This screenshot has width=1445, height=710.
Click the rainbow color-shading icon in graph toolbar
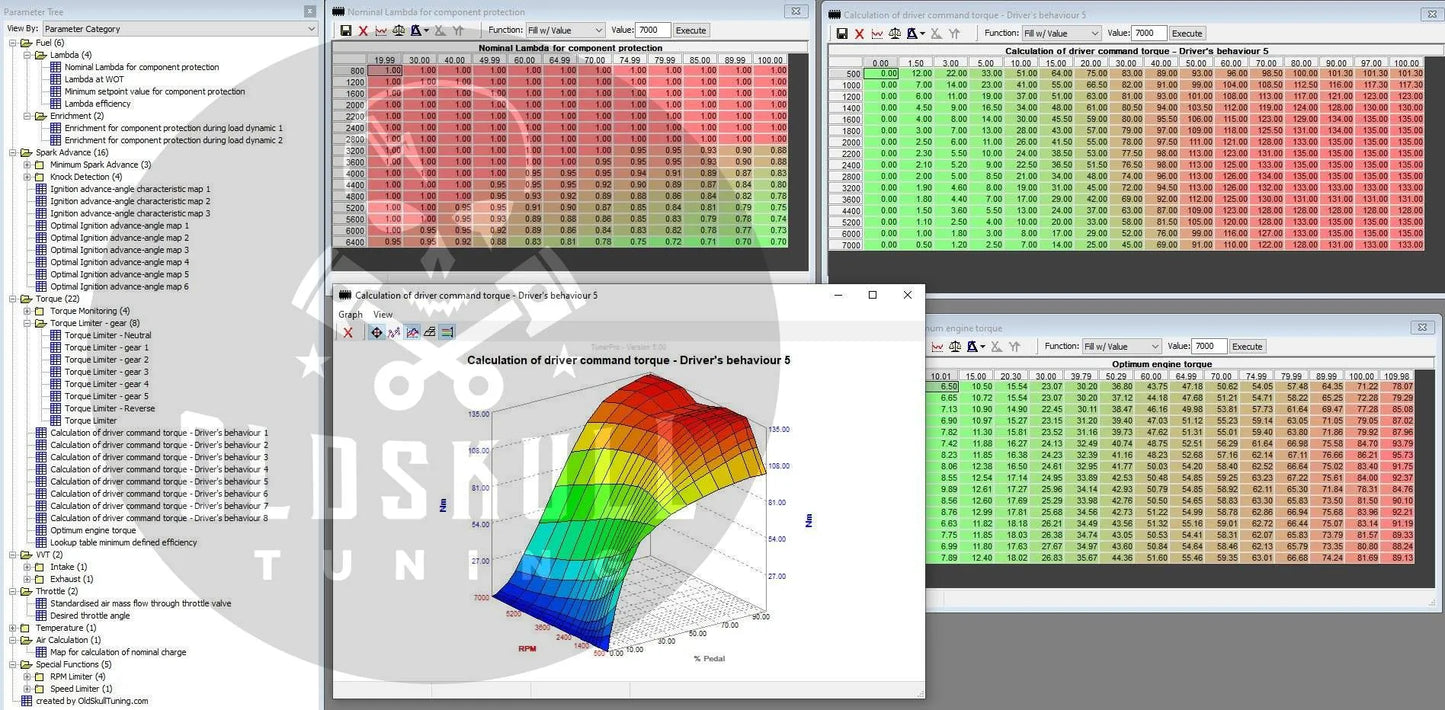point(447,332)
